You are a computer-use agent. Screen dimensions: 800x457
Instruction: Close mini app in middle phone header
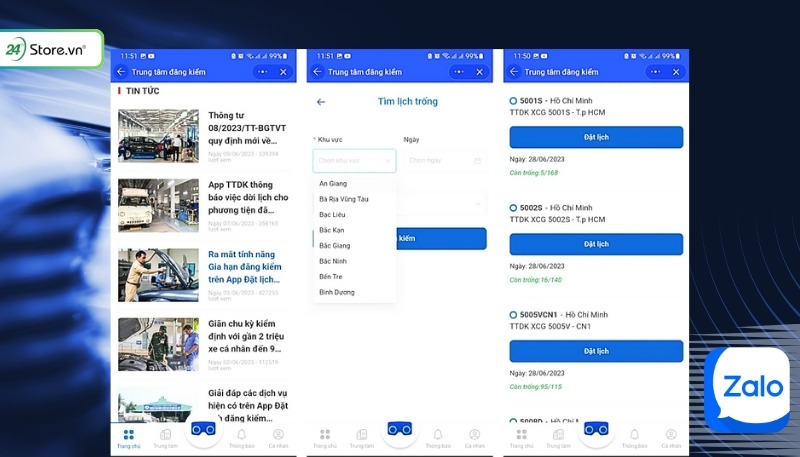point(480,72)
